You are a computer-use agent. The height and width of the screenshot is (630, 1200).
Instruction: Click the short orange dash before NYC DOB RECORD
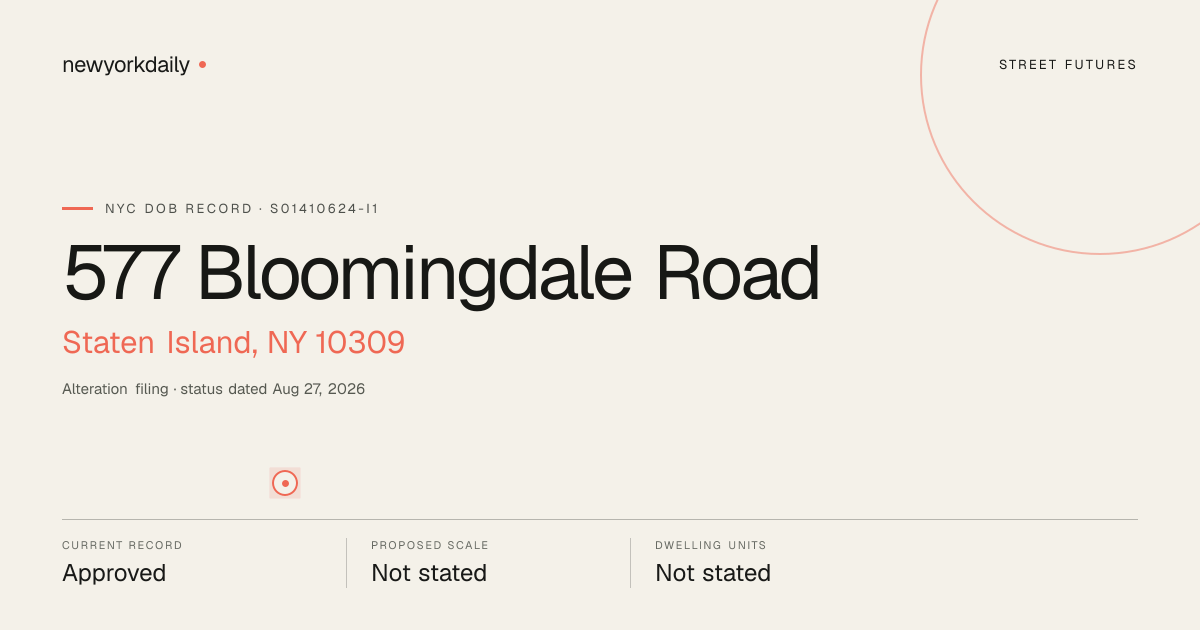click(77, 208)
